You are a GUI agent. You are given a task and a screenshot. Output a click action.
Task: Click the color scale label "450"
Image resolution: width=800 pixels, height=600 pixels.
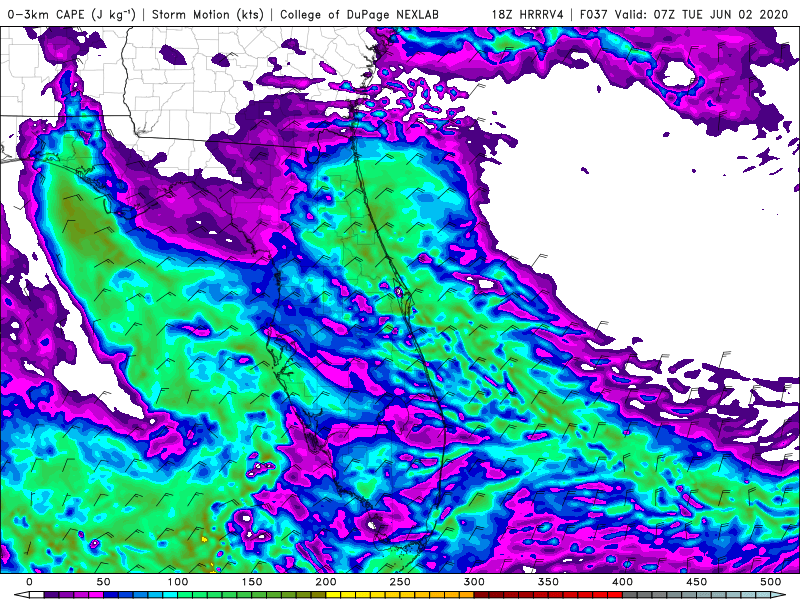pos(696,582)
